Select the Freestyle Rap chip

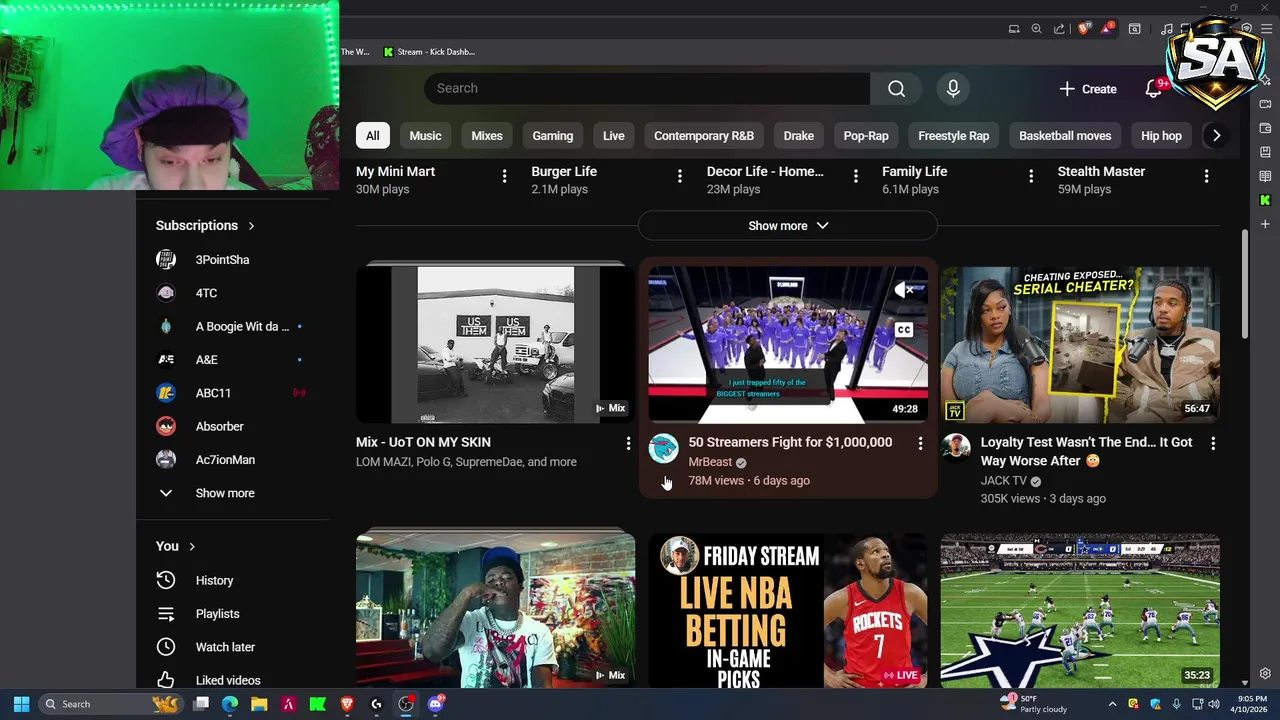pos(954,136)
